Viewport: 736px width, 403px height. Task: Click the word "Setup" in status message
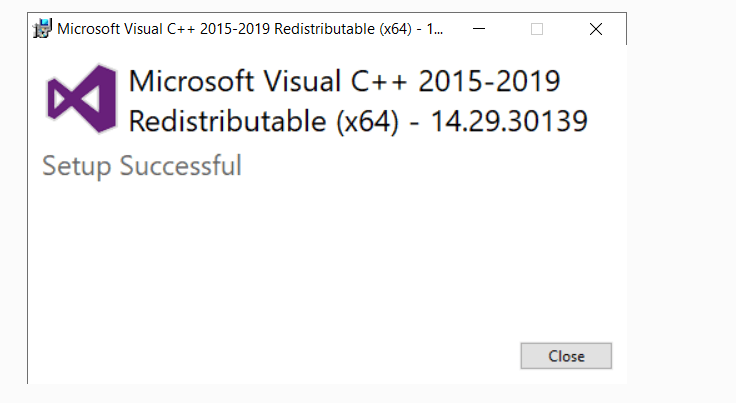tap(77, 165)
